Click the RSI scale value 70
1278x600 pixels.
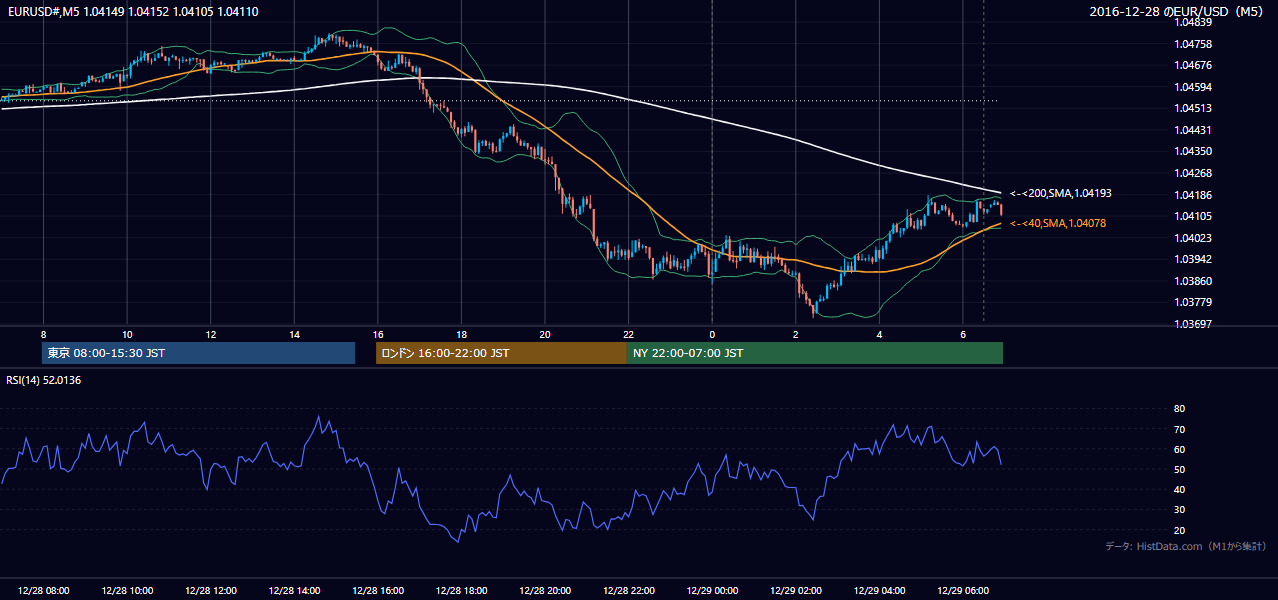1179,429
